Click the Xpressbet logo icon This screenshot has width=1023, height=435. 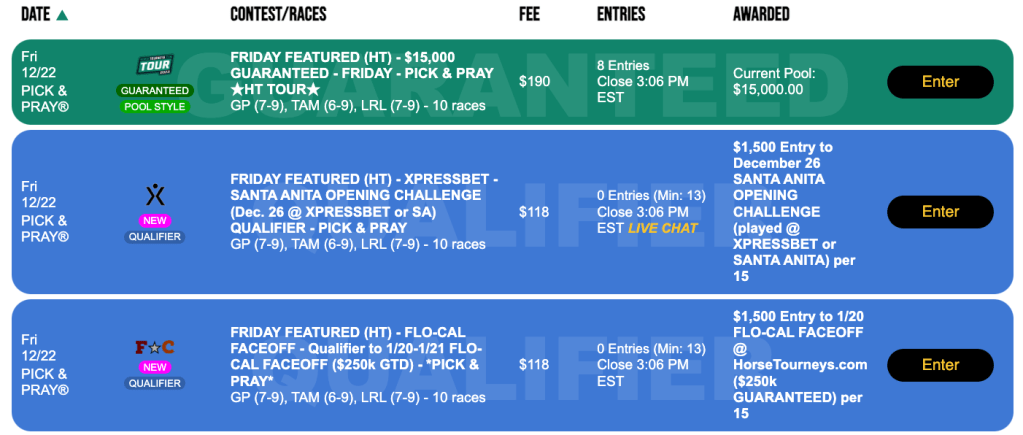(155, 193)
